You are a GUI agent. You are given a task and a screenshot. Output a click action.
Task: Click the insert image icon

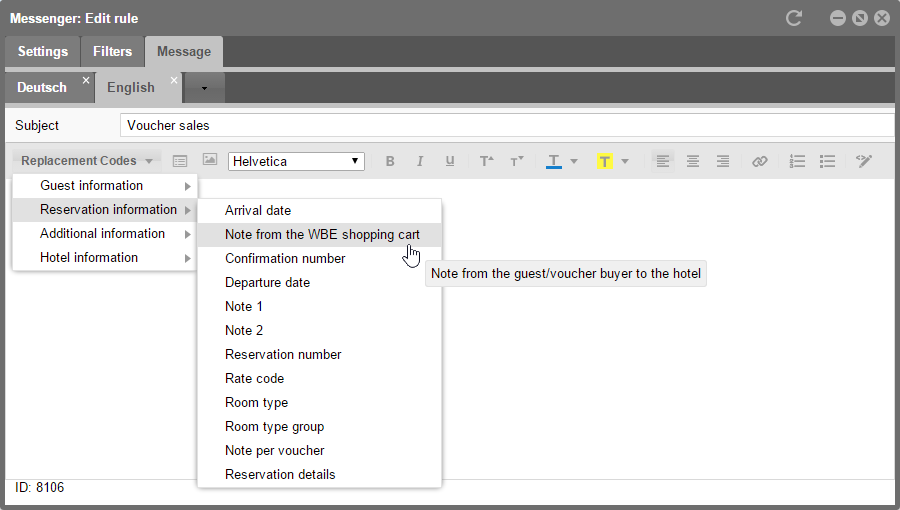pyautogui.click(x=210, y=160)
